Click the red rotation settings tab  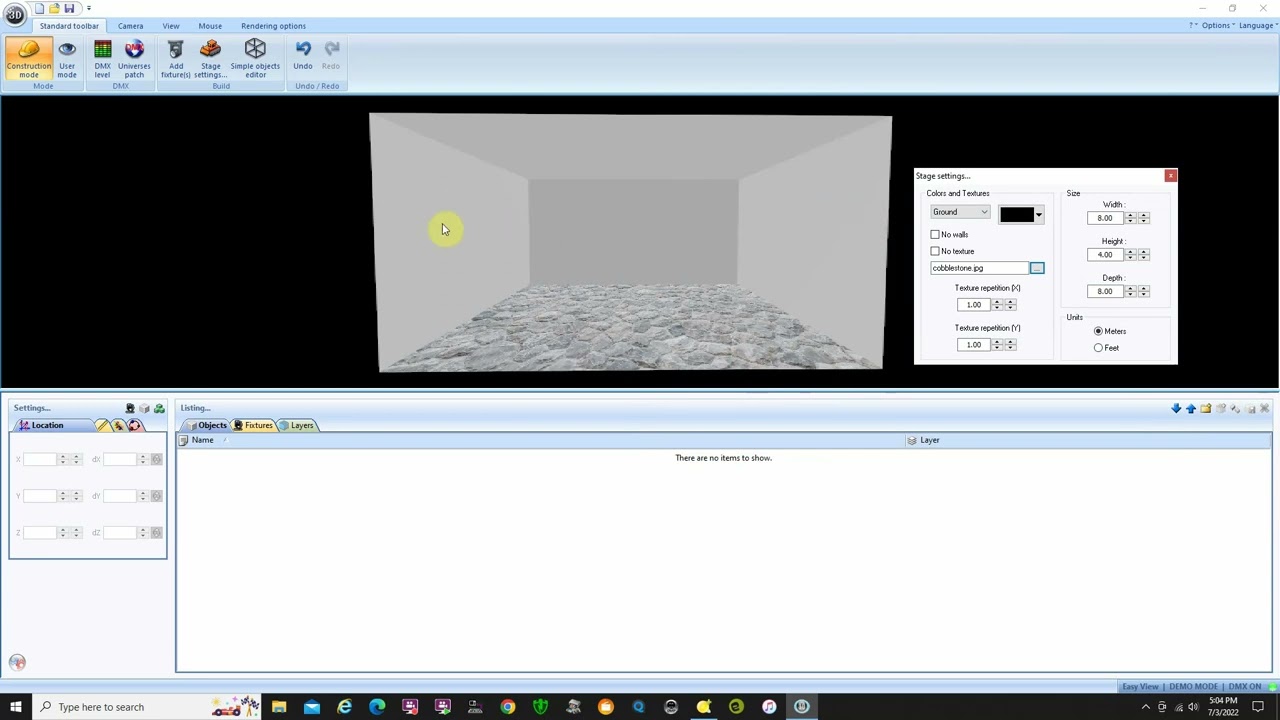[x=134, y=426]
